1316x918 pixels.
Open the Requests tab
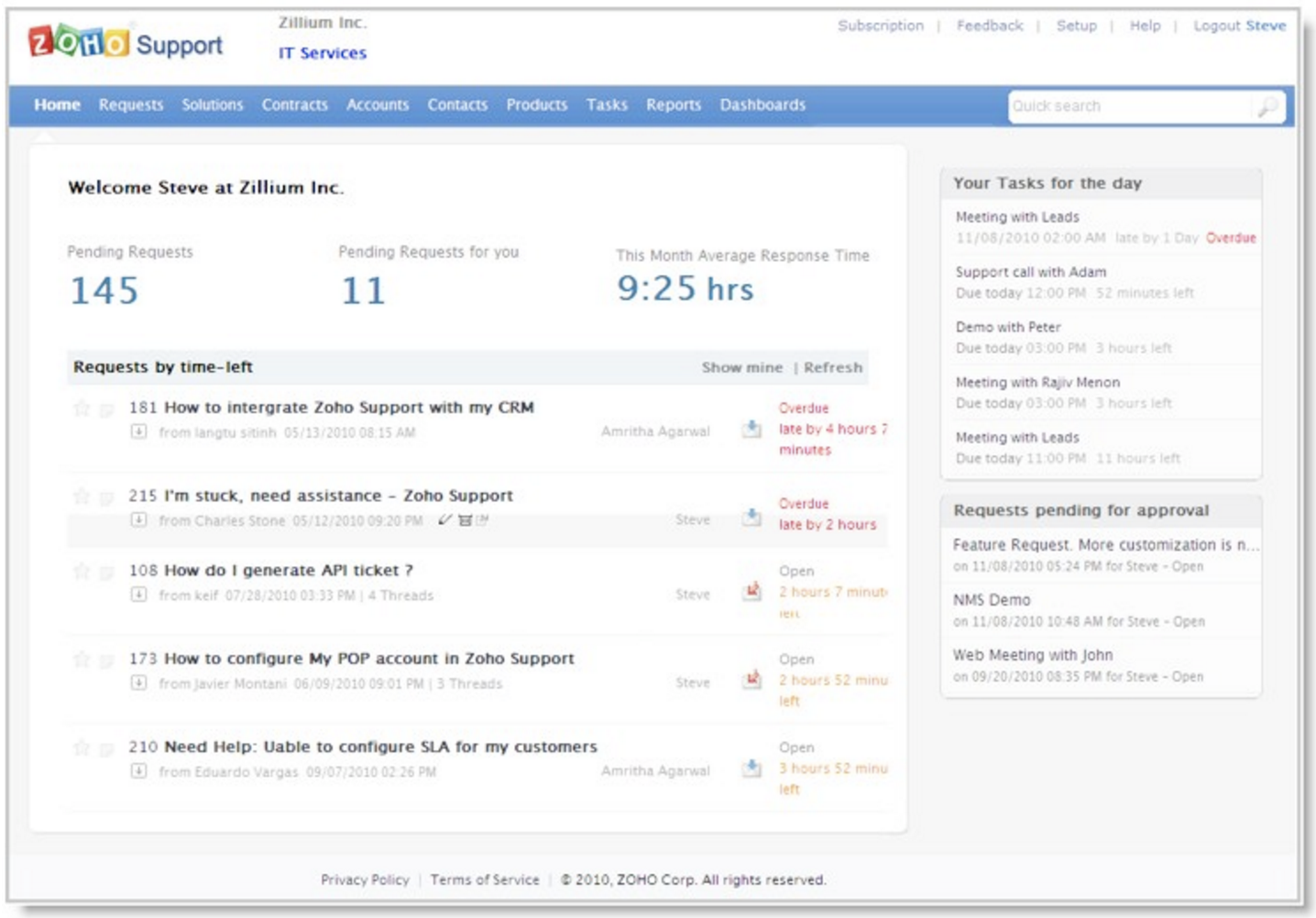(131, 105)
